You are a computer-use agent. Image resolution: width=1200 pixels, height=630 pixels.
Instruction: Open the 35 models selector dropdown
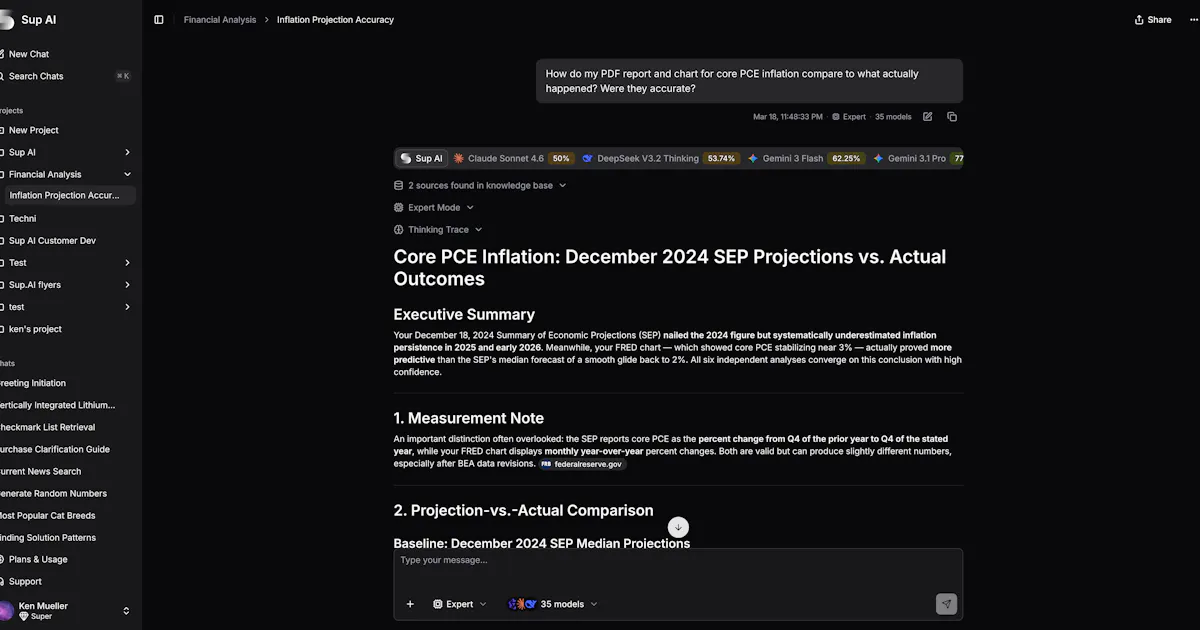pos(553,604)
